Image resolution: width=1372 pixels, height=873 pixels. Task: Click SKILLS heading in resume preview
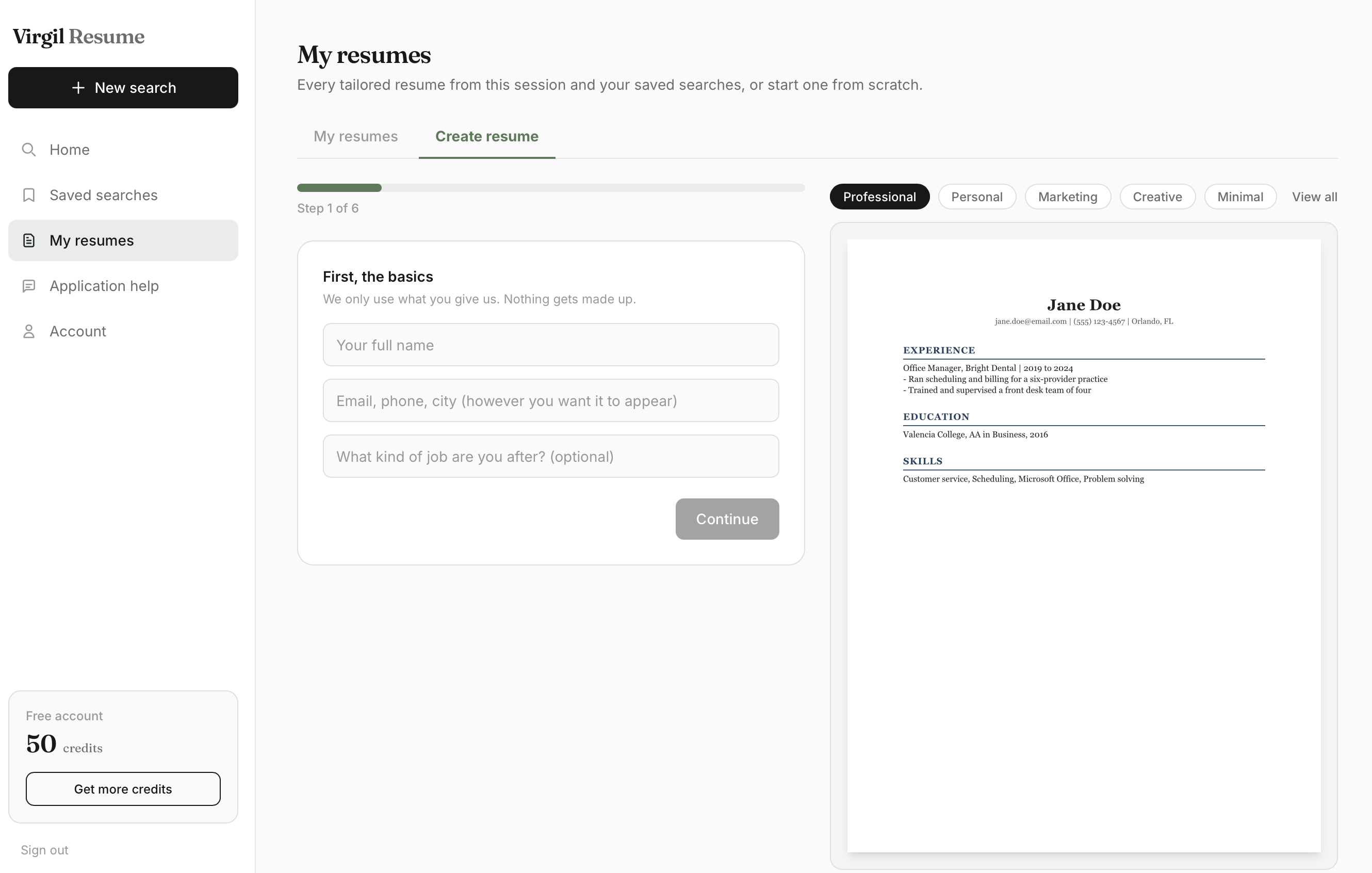(922, 461)
